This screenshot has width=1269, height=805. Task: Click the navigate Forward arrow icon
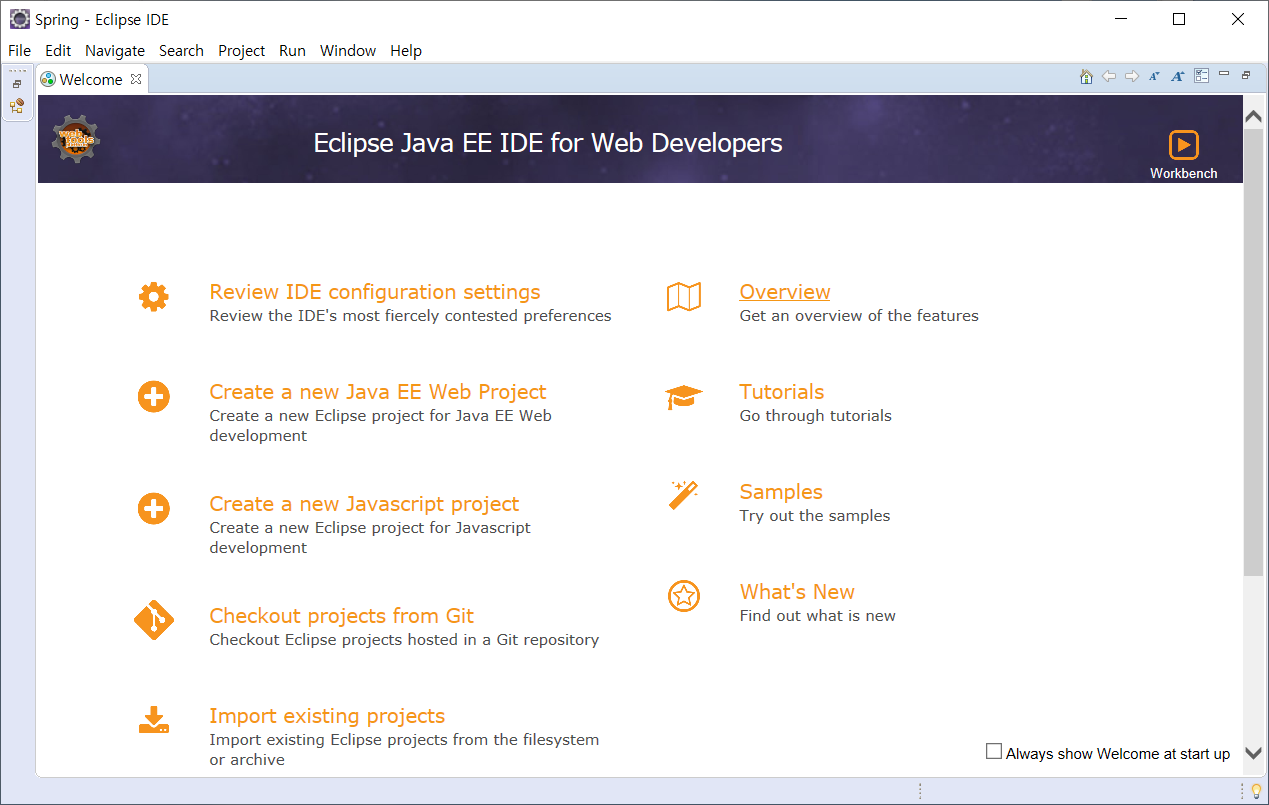point(1132,76)
